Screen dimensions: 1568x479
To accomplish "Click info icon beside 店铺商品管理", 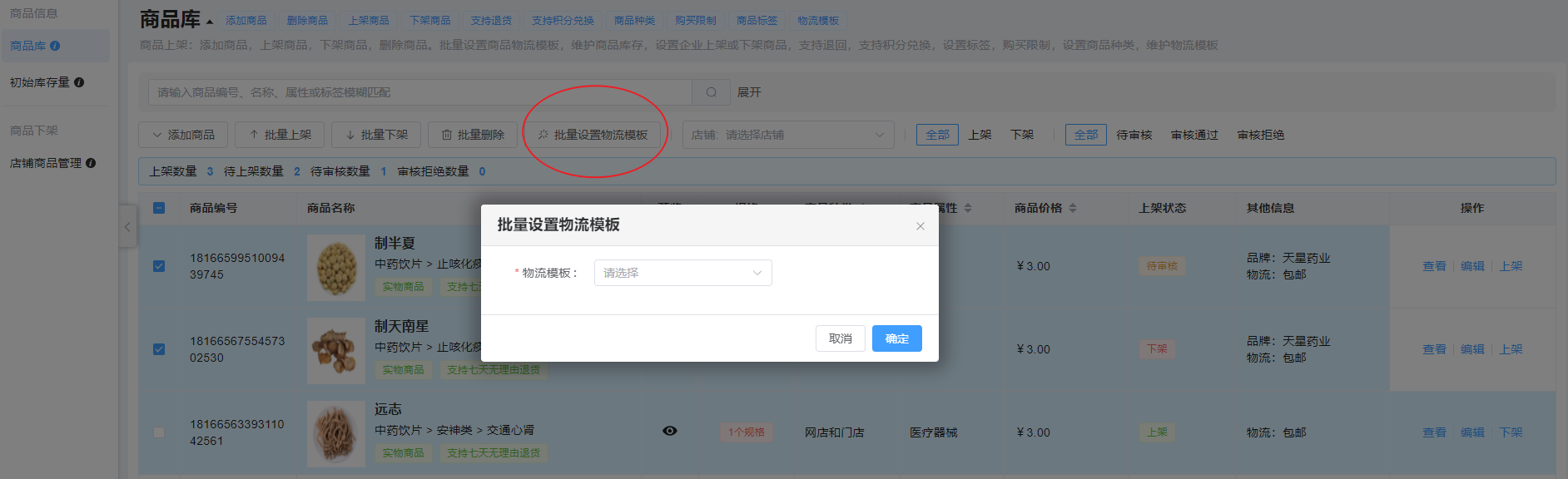I will 91,163.
